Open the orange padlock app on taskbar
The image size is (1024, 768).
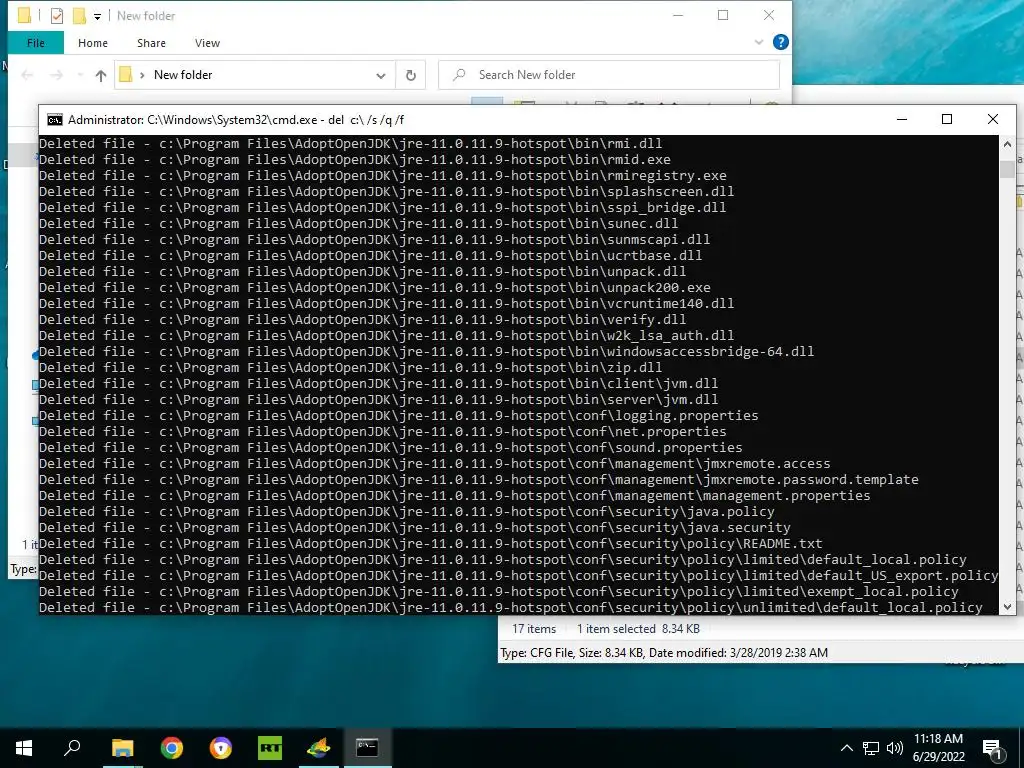[221, 748]
